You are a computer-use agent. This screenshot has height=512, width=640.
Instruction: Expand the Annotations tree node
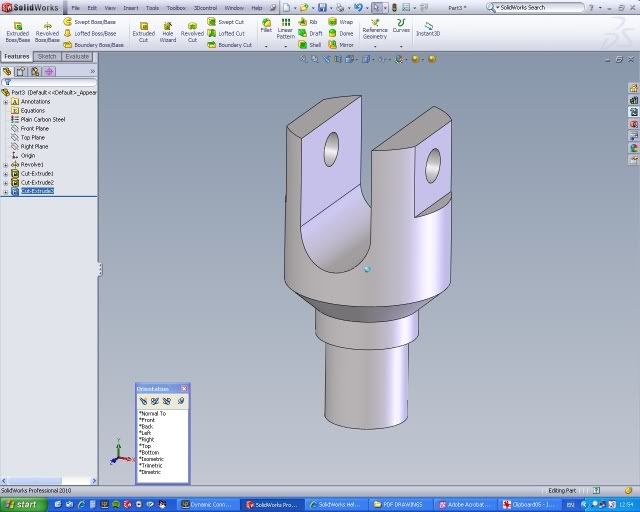[6, 101]
